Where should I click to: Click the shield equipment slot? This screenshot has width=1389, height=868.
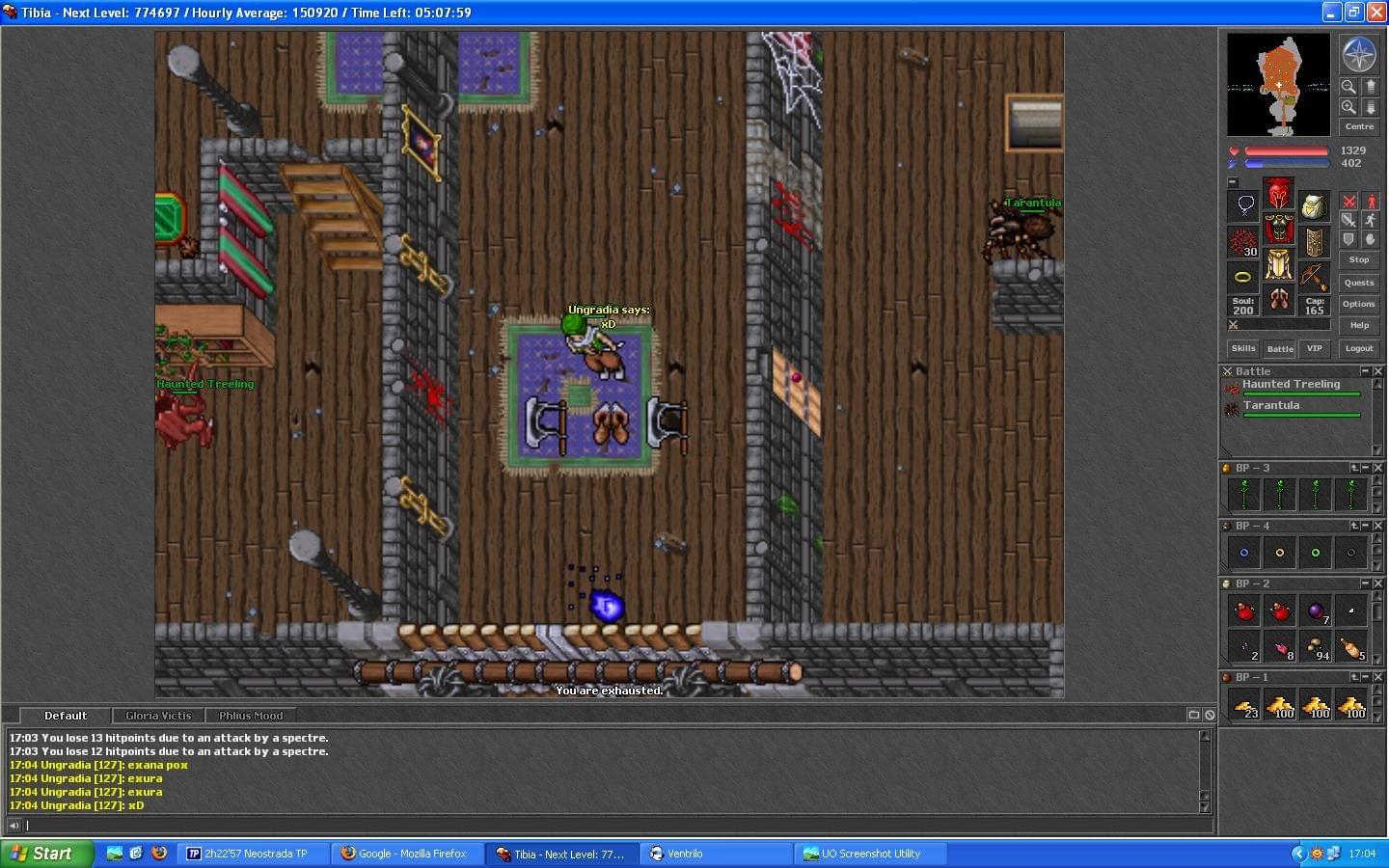click(x=1315, y=242)
